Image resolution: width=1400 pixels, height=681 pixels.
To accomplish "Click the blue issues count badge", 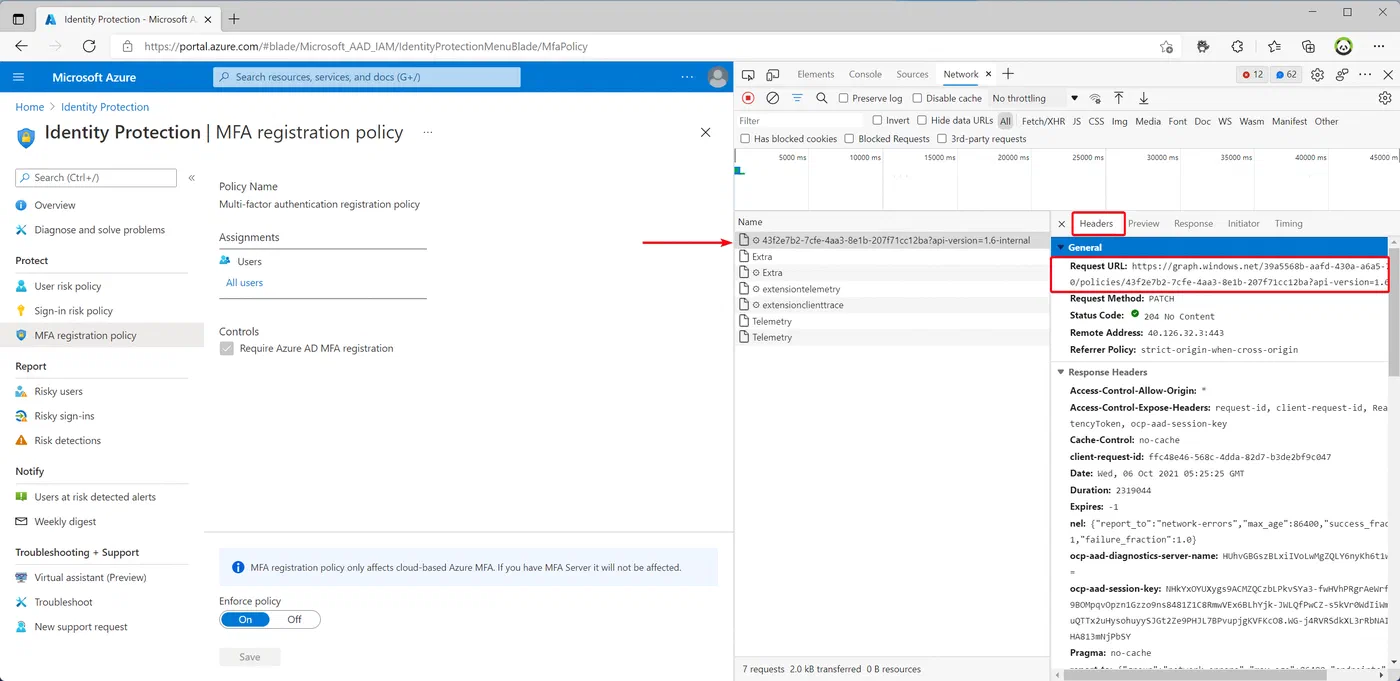I will (x=1286, y=75).
